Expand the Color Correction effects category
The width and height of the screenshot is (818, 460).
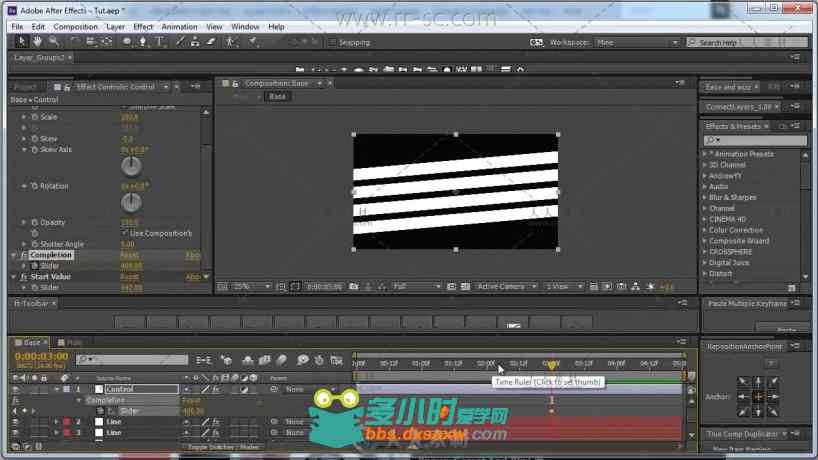click(705, 230)
